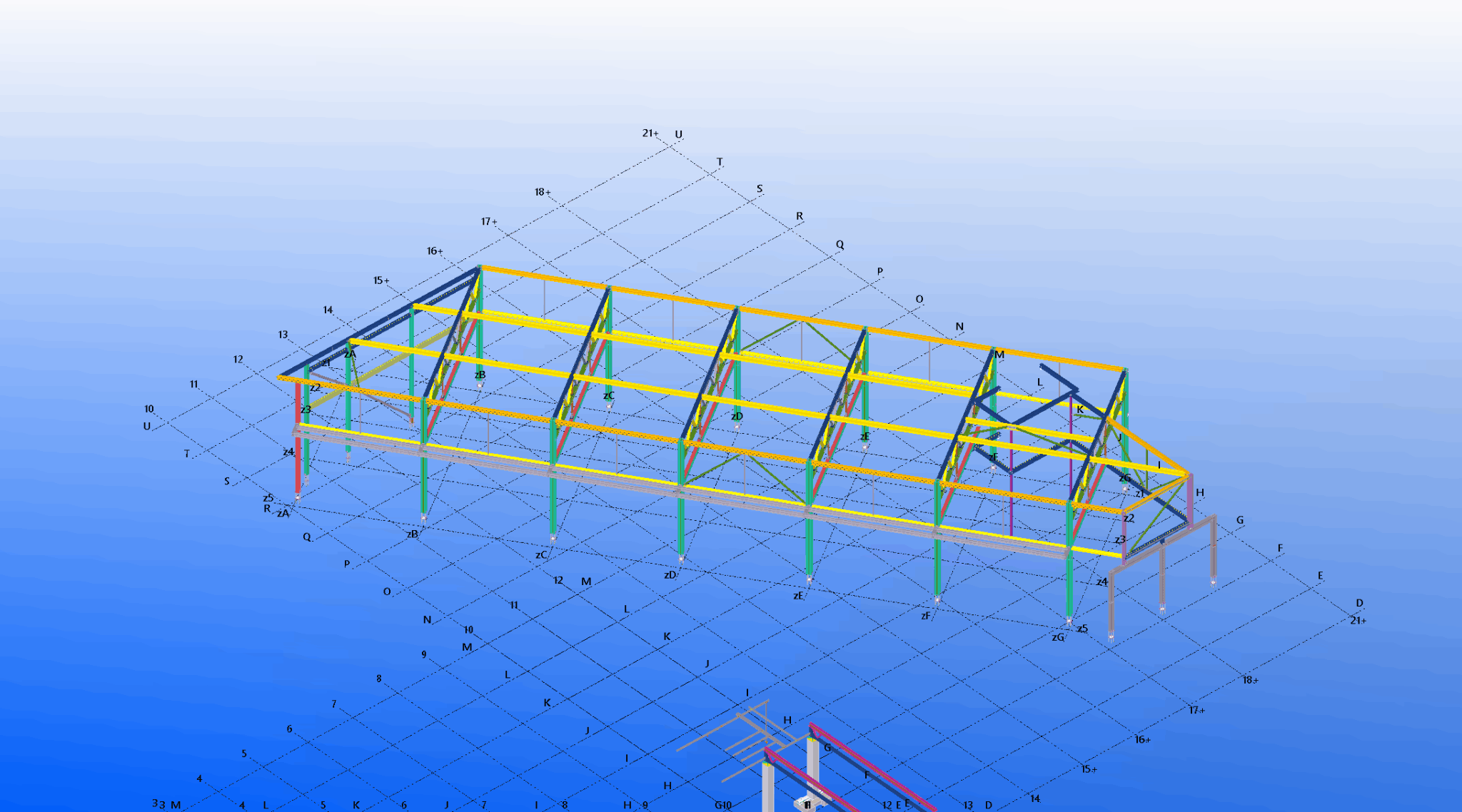The height and width of the screenshot is (812, 1462).
Task: Click the H label beside the purple end post
Action: point(1200,492)
